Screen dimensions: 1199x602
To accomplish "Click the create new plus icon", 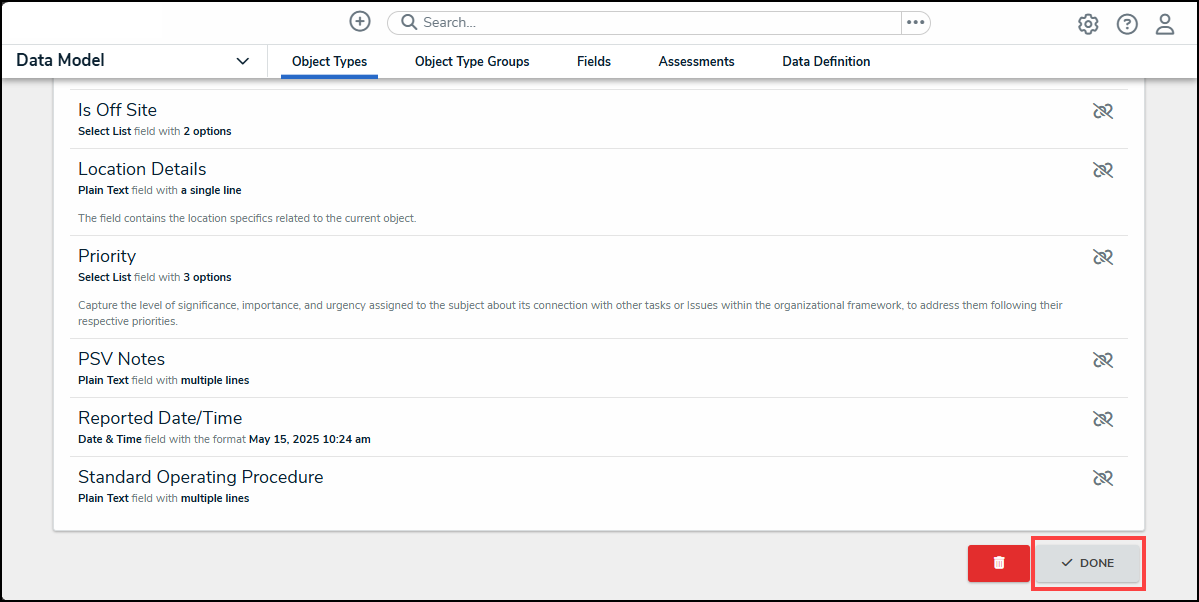I will (360, 22).
